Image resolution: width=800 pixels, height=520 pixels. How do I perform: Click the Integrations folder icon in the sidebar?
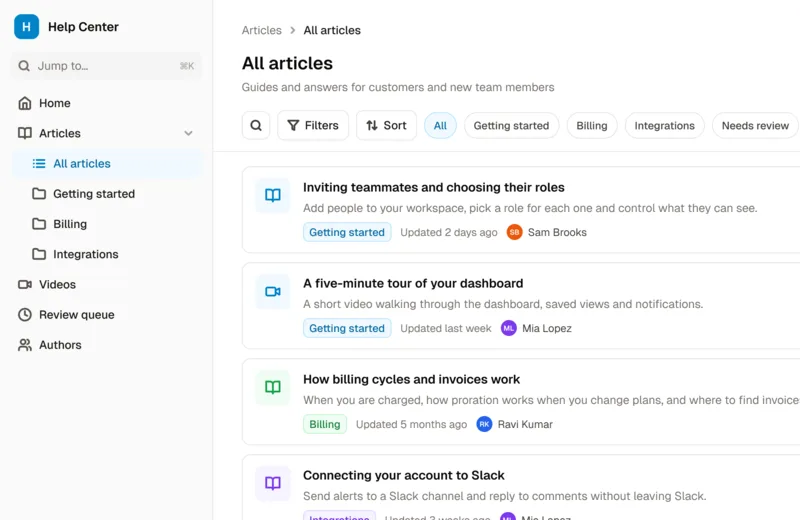coord(39,254)
